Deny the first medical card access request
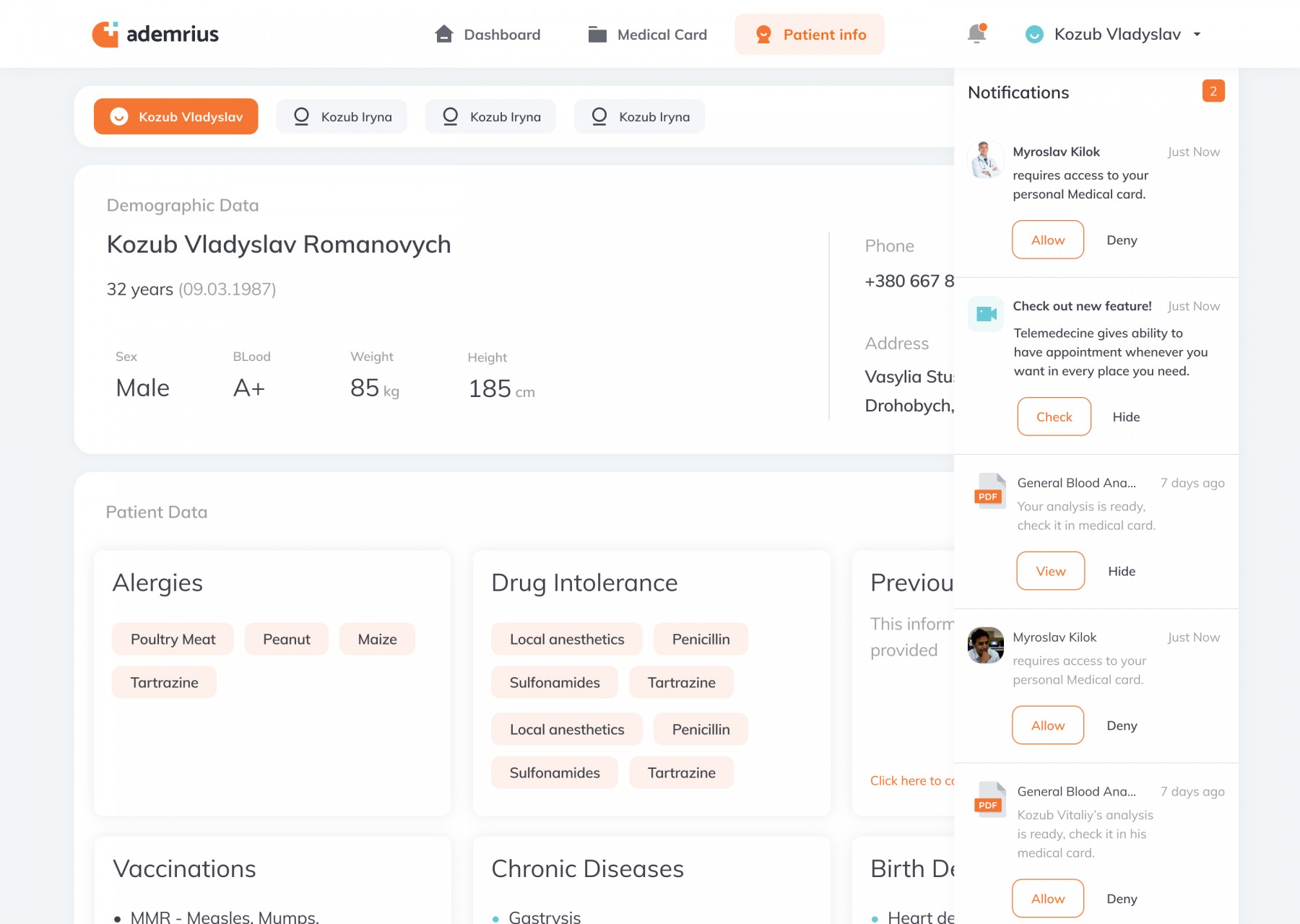 (1122, 240)
